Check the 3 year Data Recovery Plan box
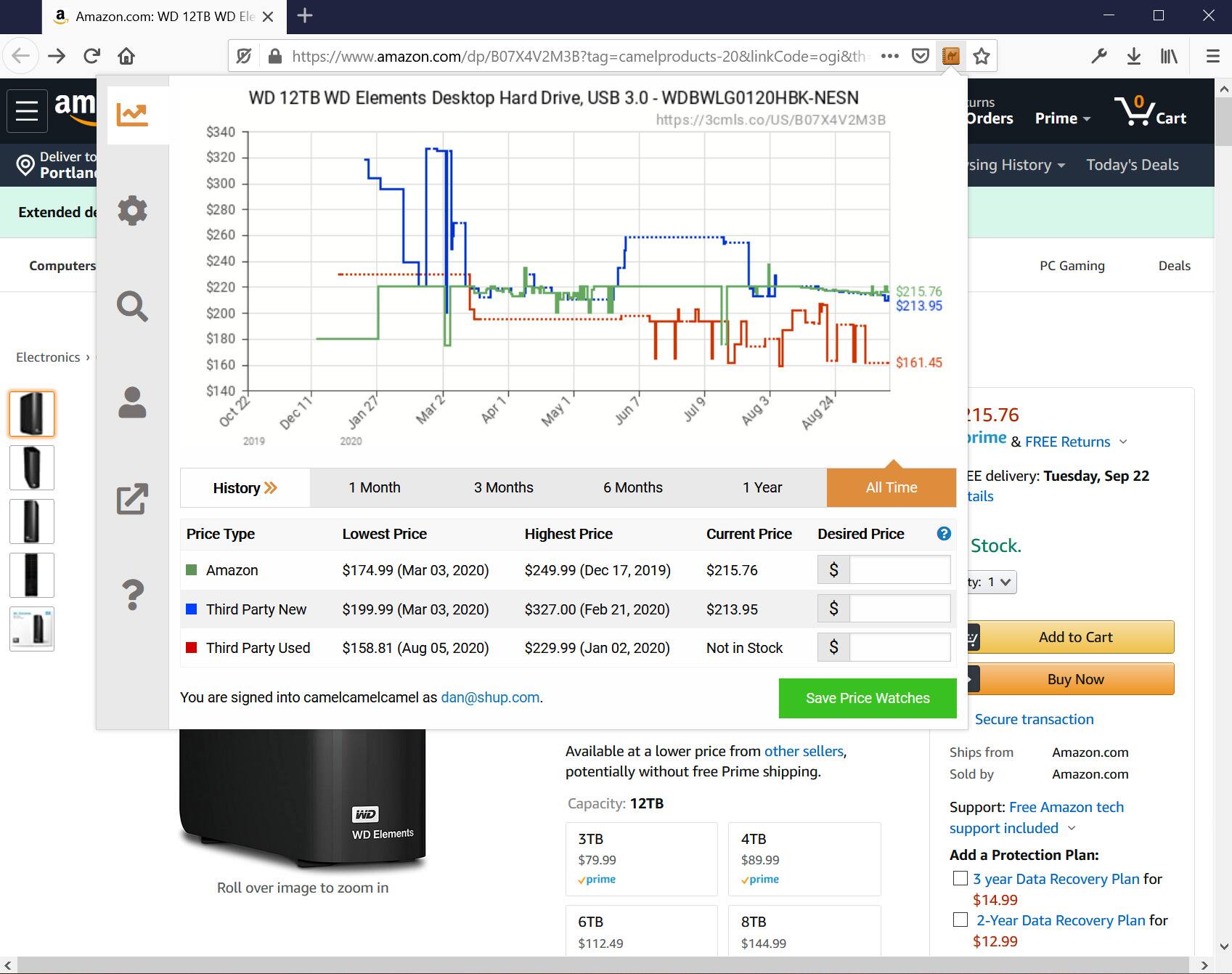This screenshot has height=974, width=1232. (960, 878)
